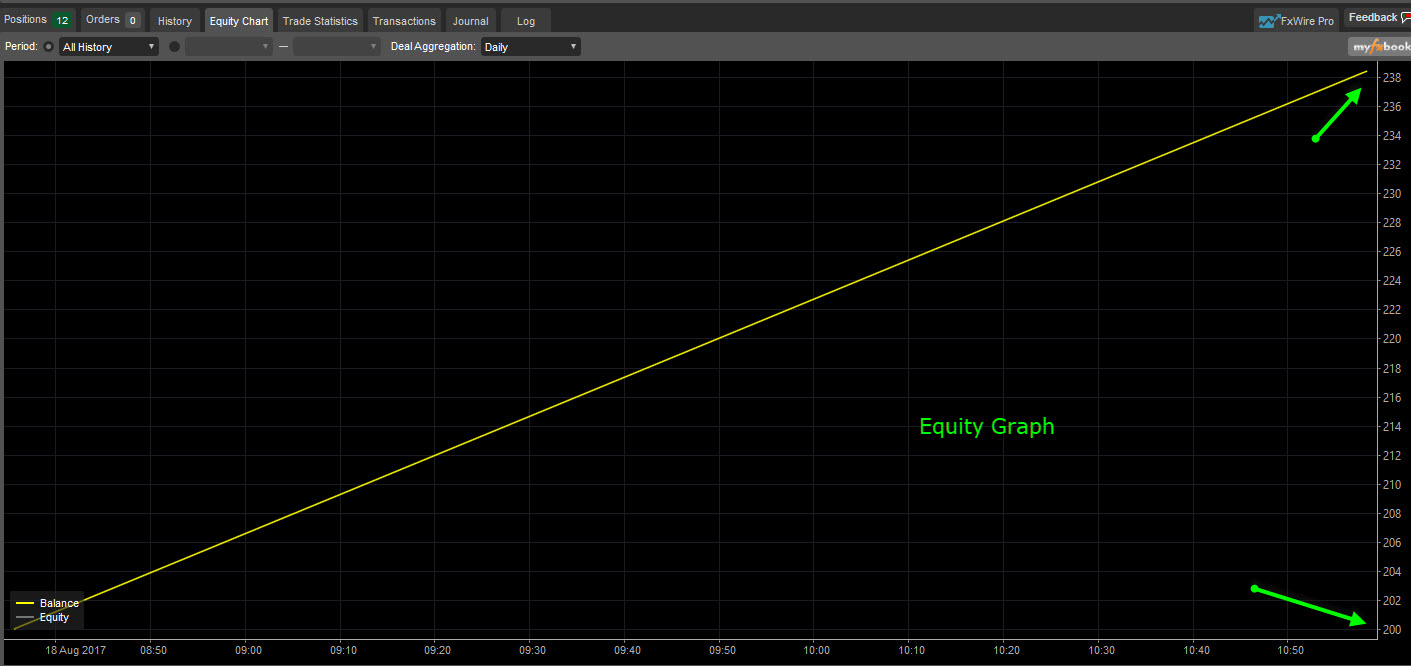Click the Orders count badge
Image resolution: width=1411 pixels, height=666 pixels.
[133, 20]
